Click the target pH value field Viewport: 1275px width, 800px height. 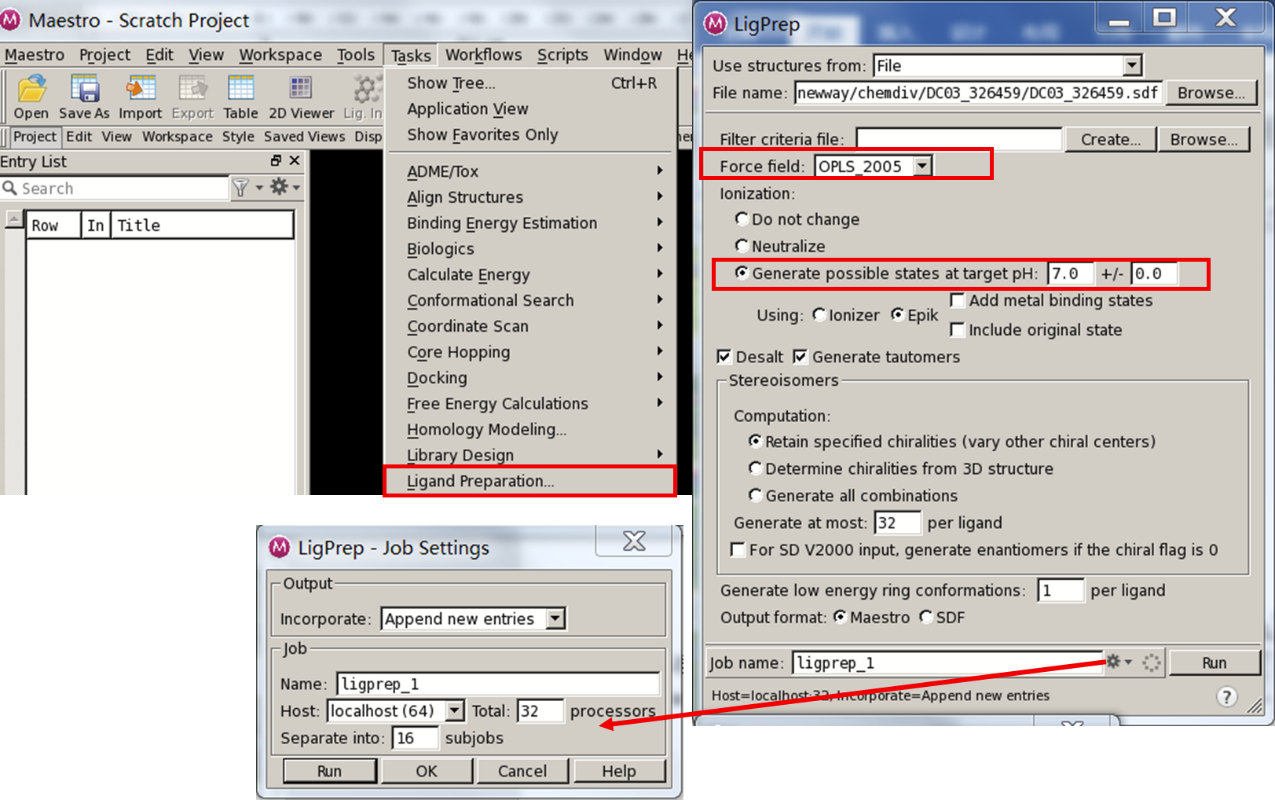(1071, 273)
